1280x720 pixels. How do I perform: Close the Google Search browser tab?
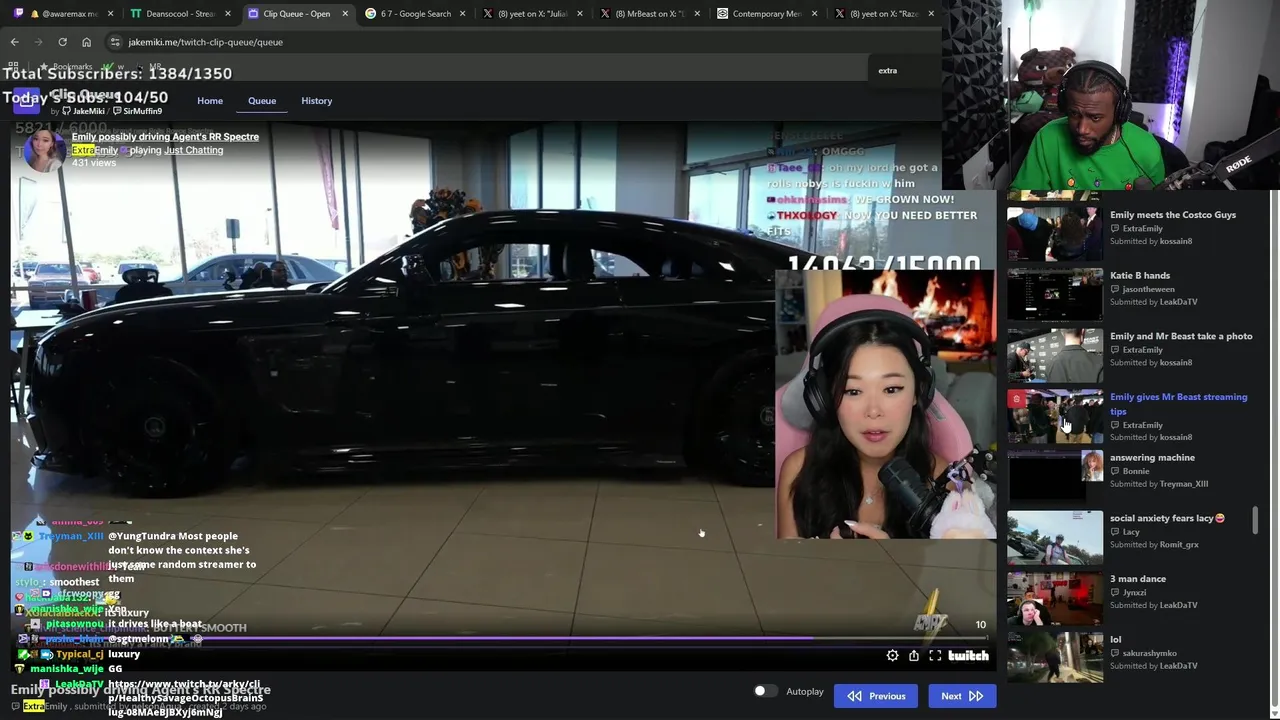[x=463, y=14]
